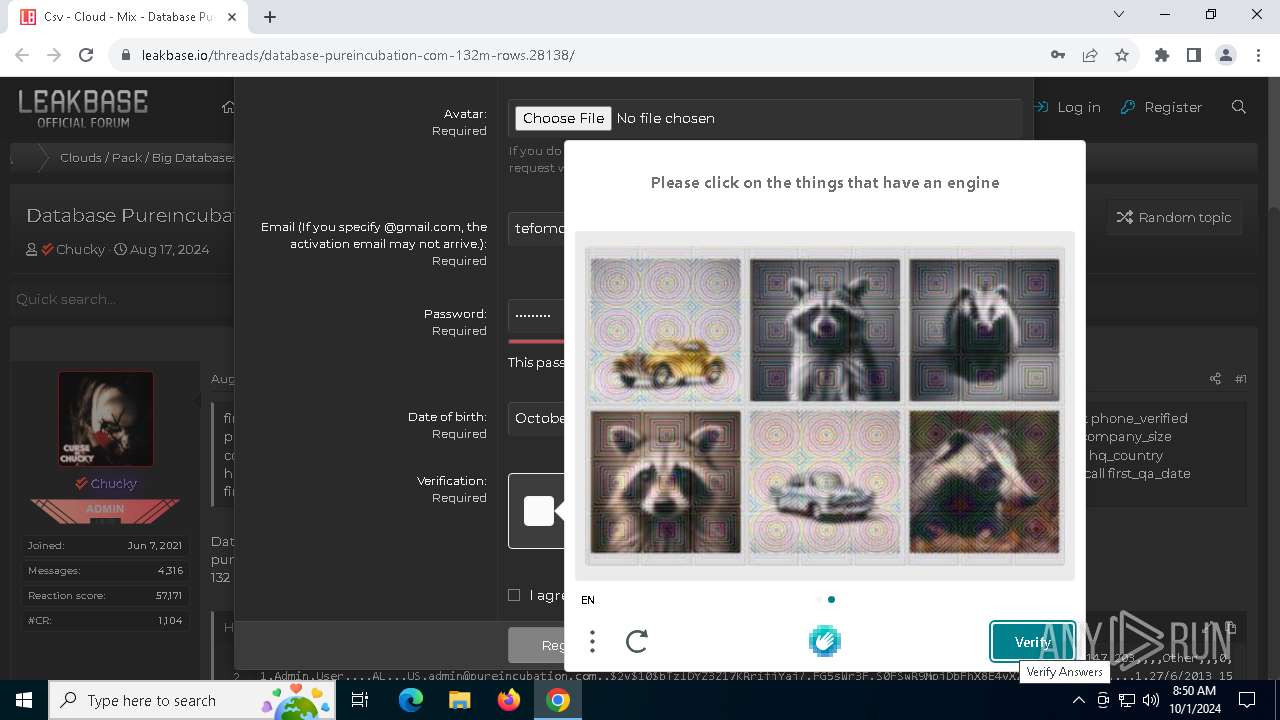Bookmark this tab with star icon

1122,55
